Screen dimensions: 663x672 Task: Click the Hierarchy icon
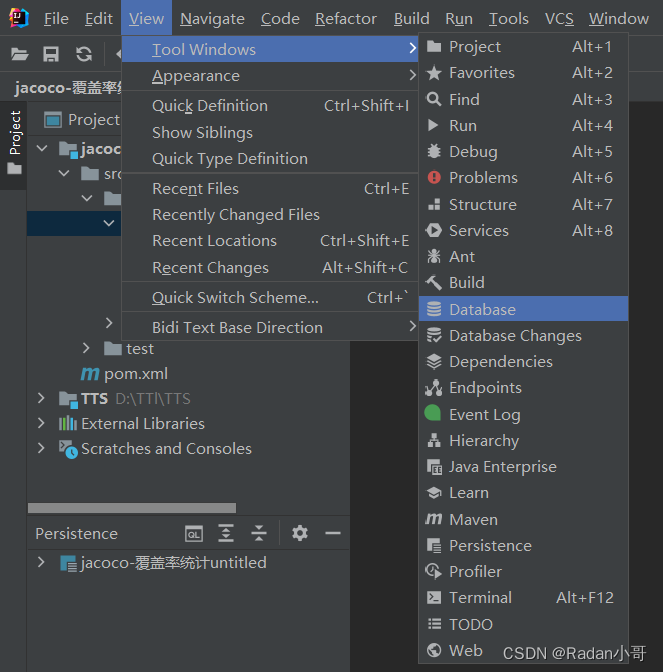434,441
